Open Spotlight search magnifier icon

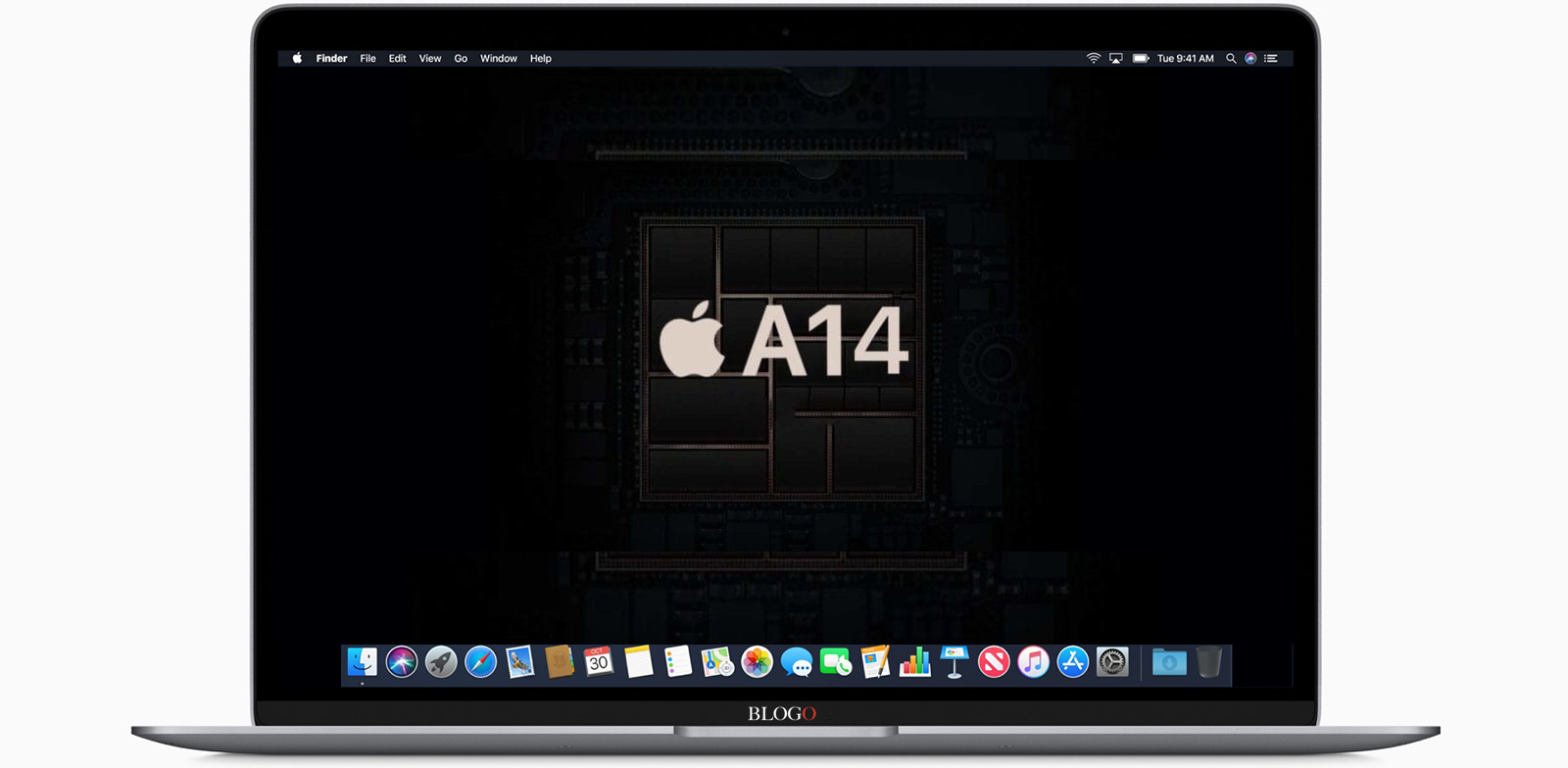pyautogui.click(x=1231, y=59)
